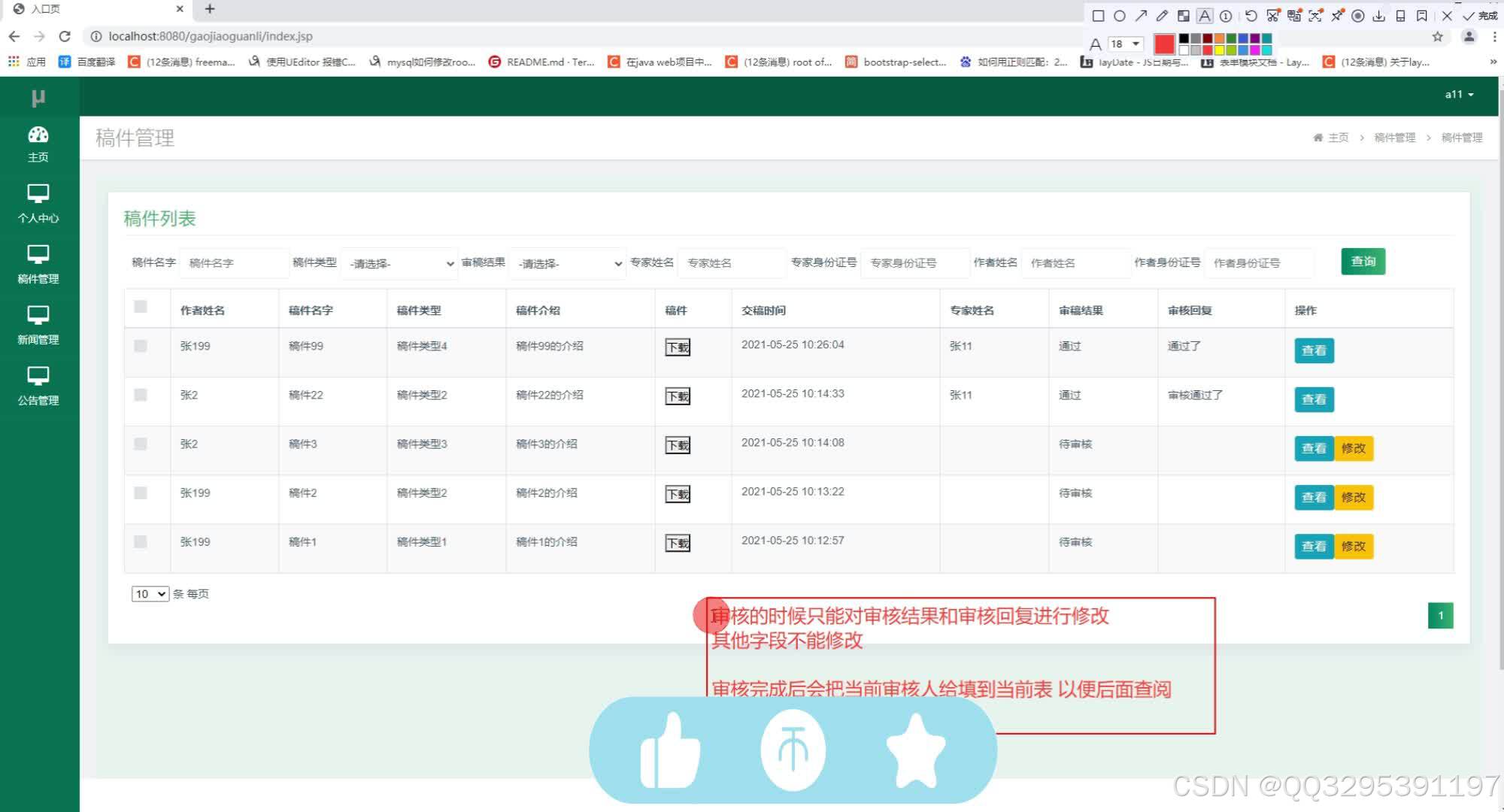Download the 稿件99 file
Viewport: 1504px width, 812px height.
[x=678, y=347]
